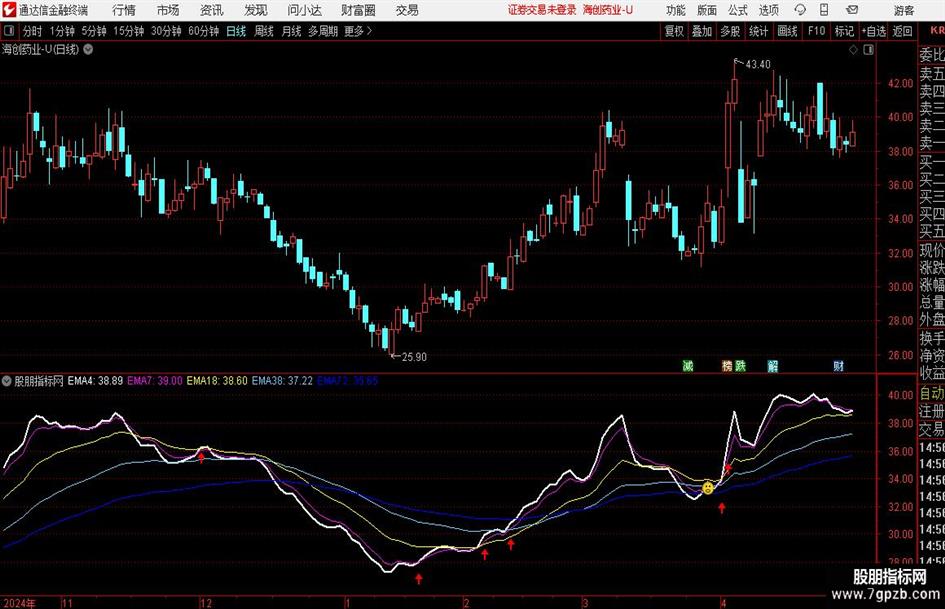945x609 pixels.
Task: Toggle the right info panel icon
Action: click(868, 50)
